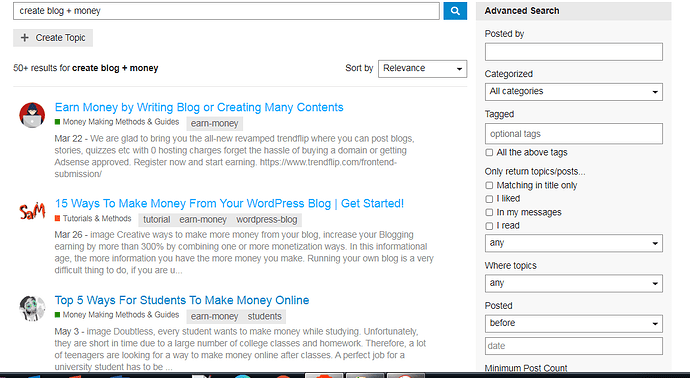Open the Posted 'before' dropdown
690x378 pixels.
point(574,323)
